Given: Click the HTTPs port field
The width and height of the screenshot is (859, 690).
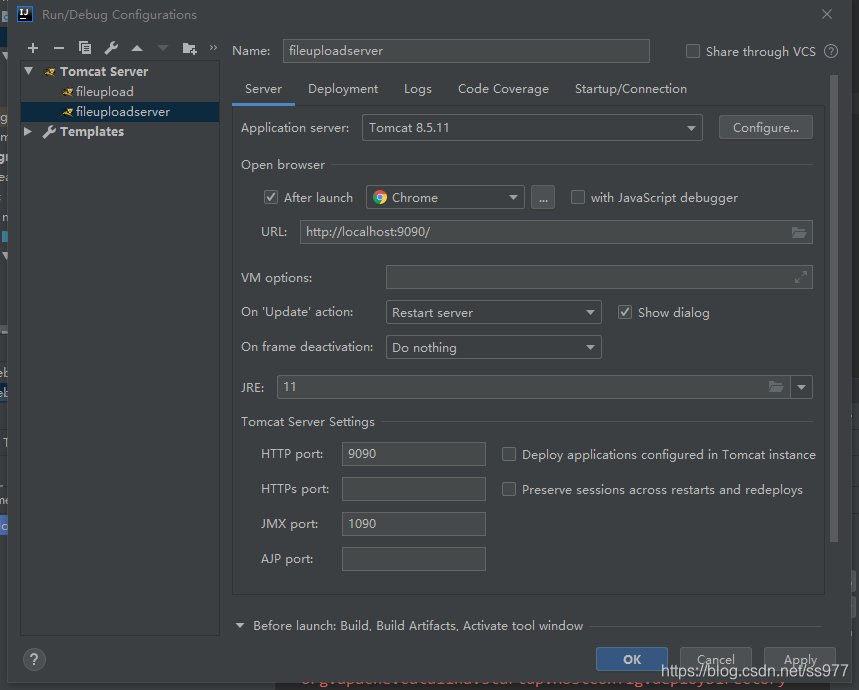Looking at the screenshot, I should 414,489.
